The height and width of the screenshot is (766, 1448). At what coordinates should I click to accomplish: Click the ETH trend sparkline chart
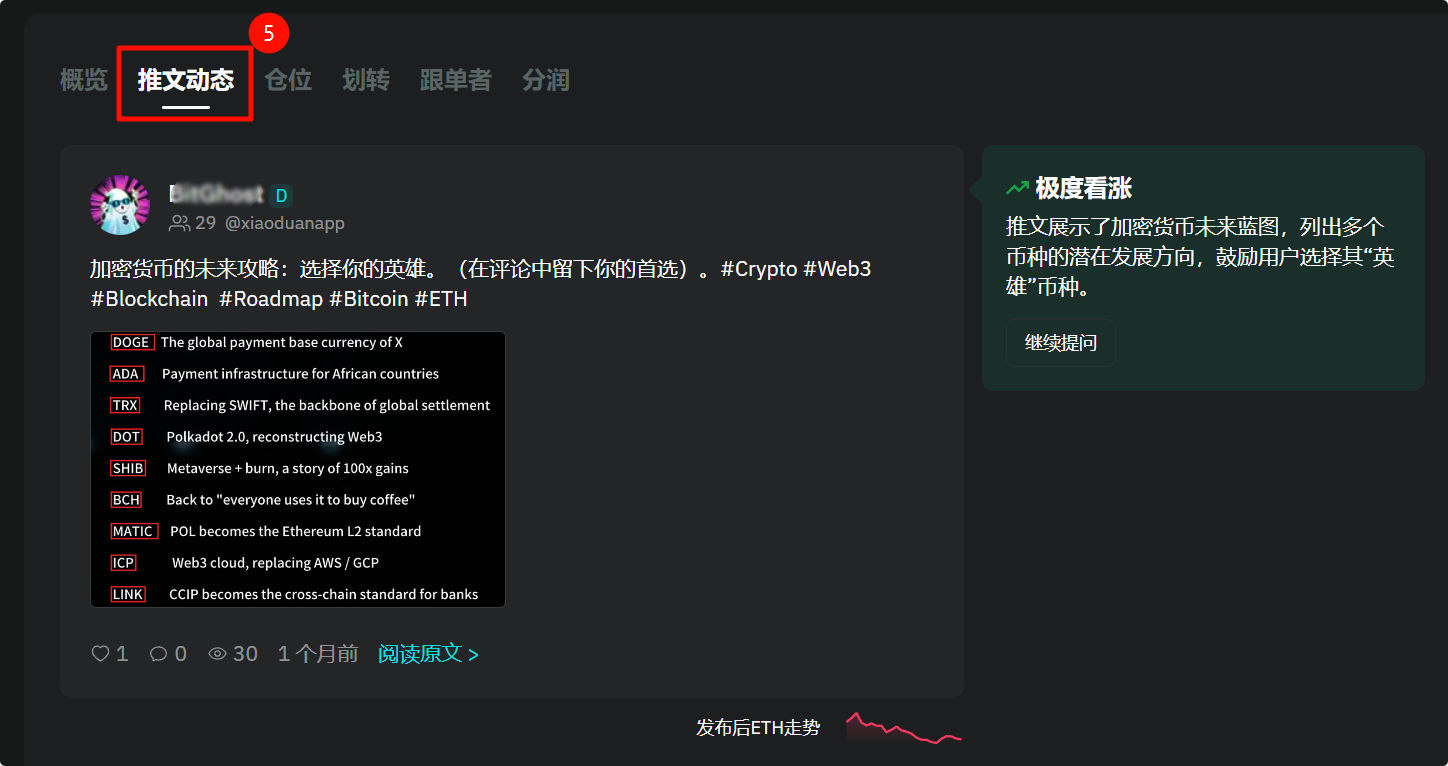click(x=903, y=728)
